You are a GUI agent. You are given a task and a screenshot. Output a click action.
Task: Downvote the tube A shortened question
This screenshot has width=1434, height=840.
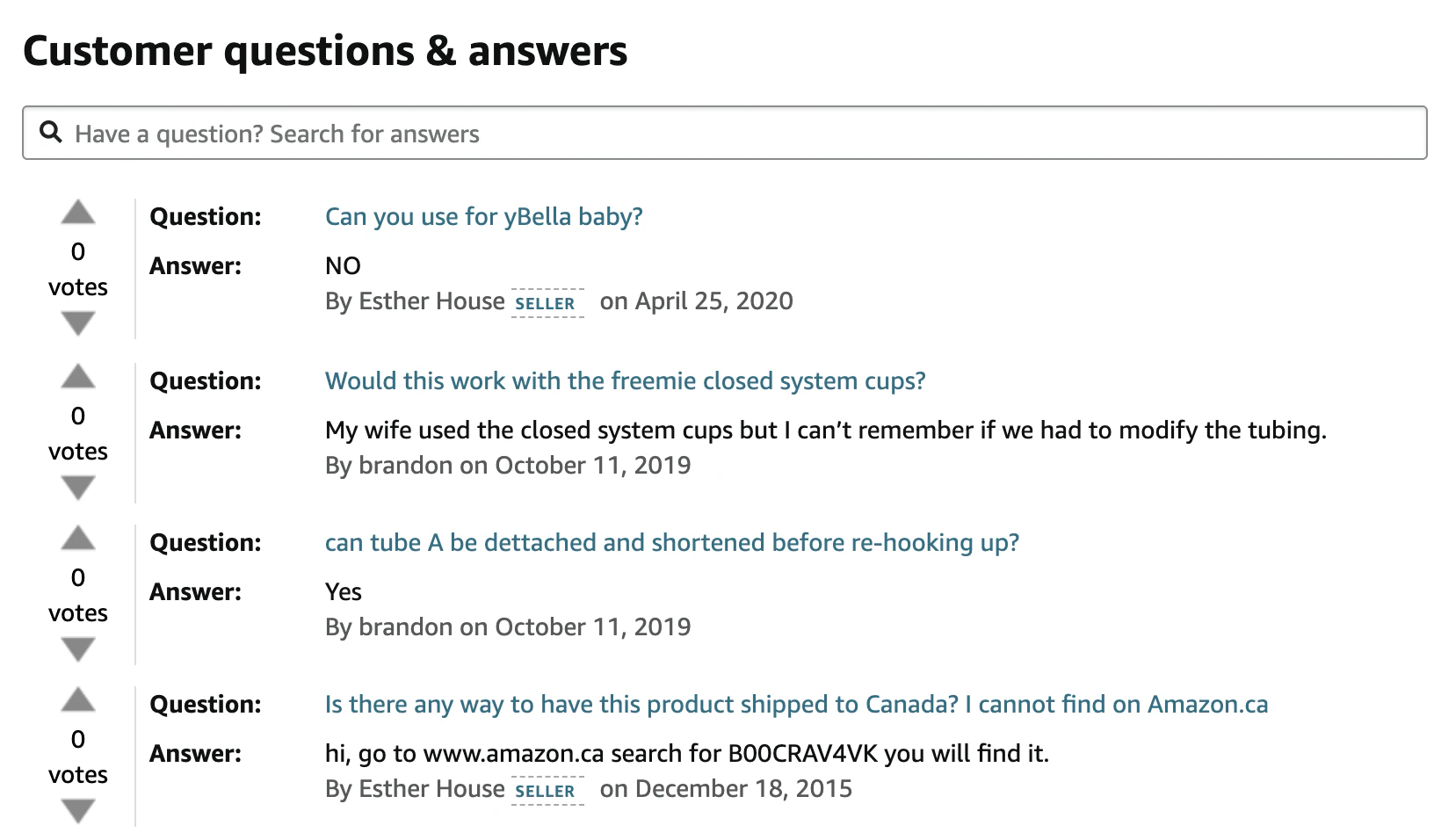click(x=78, y=649)
